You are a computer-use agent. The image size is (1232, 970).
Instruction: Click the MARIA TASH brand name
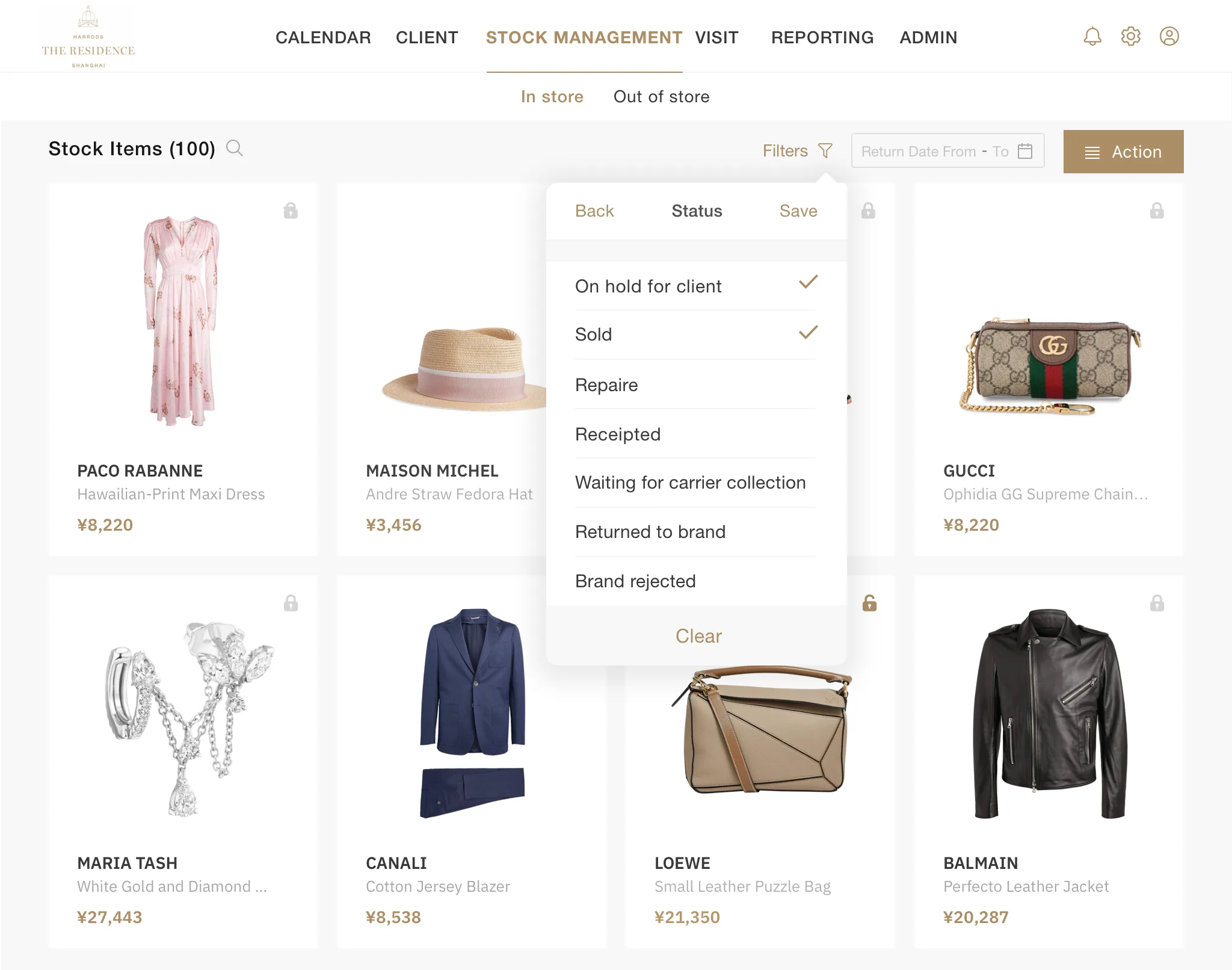[127, 863]
